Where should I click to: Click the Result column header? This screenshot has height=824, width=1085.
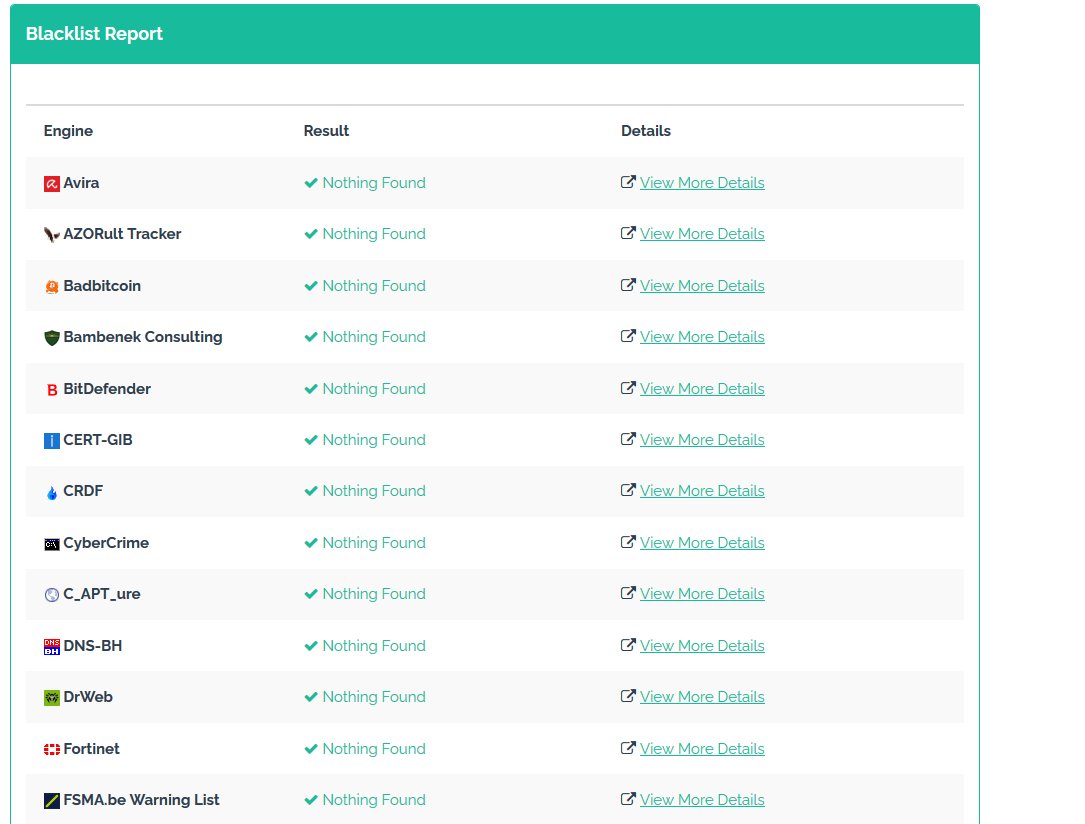pyautogui.click(x=326, y=131)
